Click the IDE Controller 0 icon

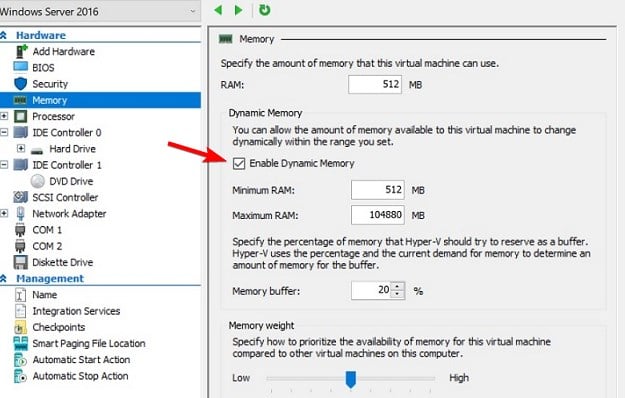click(x=20, y=132)
